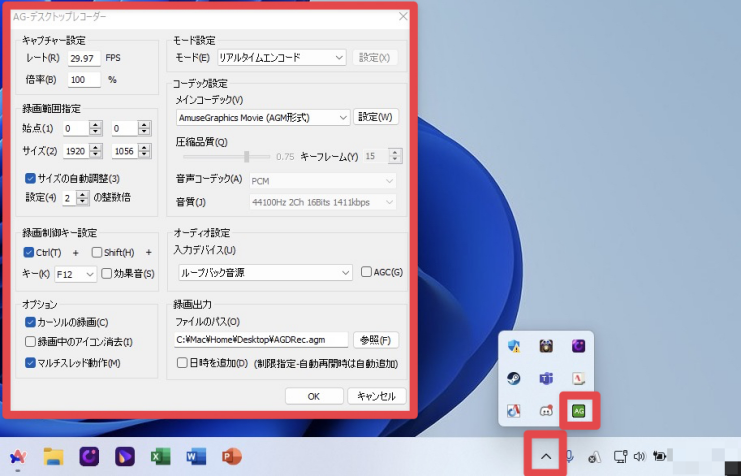Open PowerPoint from the taskbar
This screenshot has height=476, width=742.
pos(232,456)
